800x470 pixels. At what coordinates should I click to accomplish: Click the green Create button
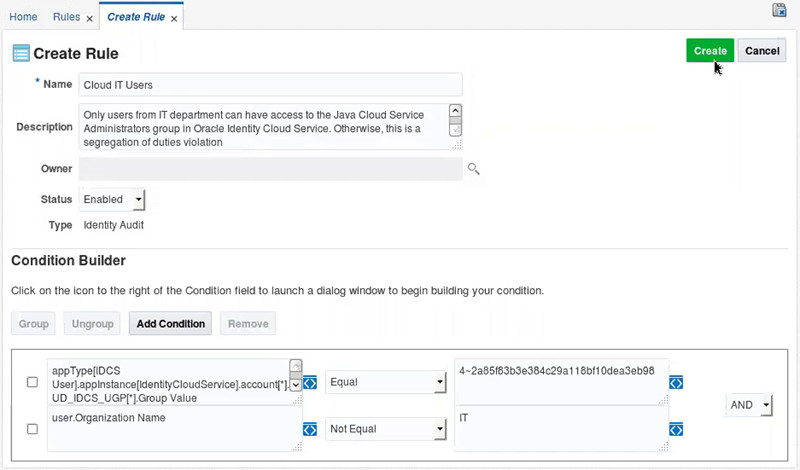pyautogui.click(x=710, y=51)
